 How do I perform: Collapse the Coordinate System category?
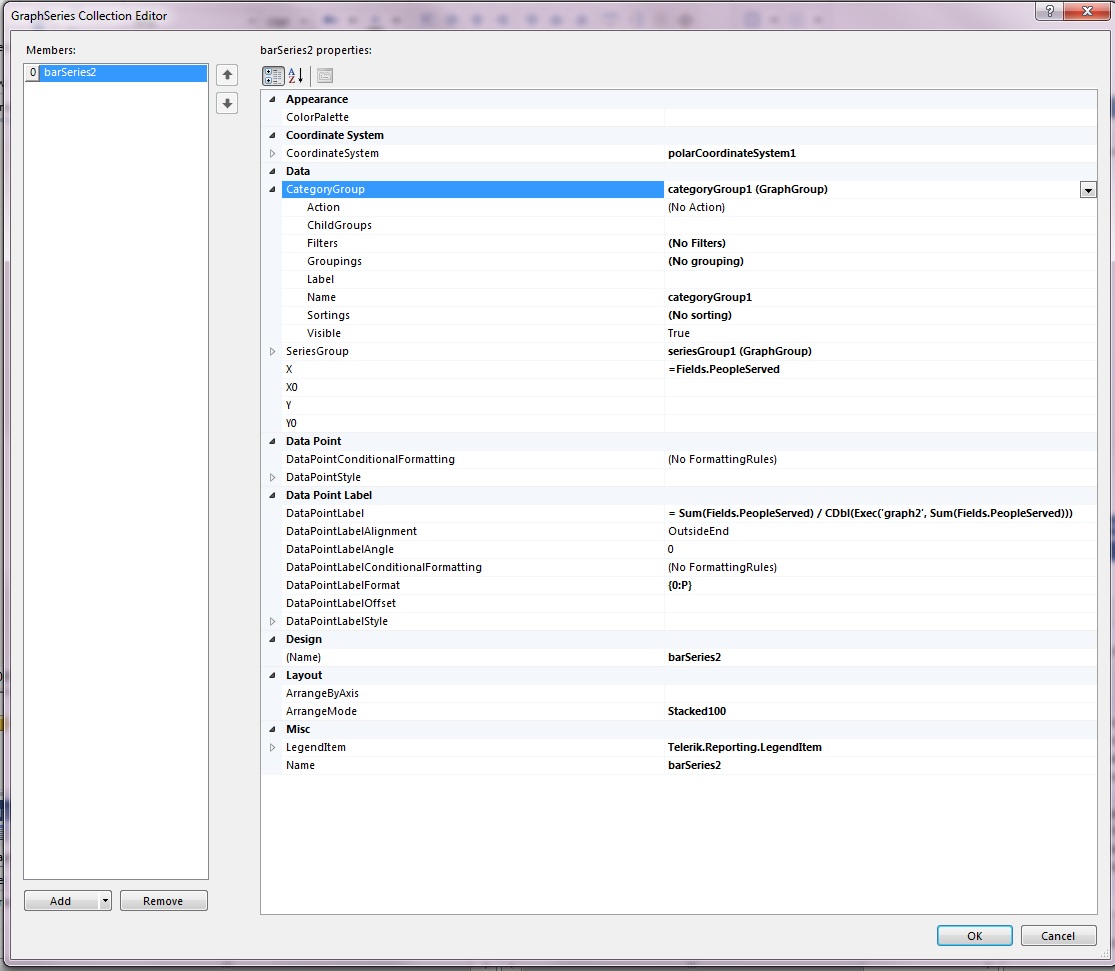pyautogui.click(x=272, y=135)
